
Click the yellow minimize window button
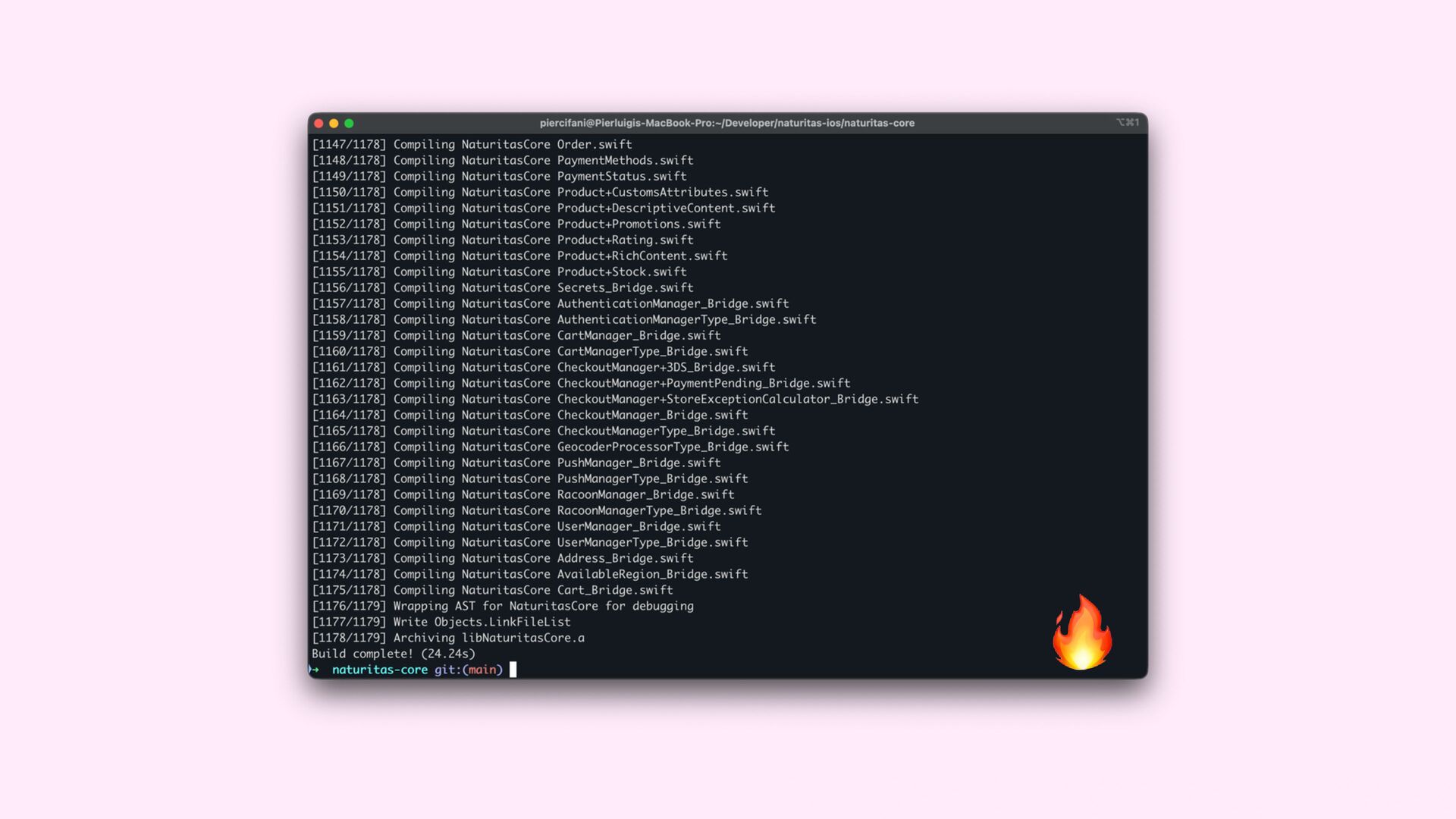(334, 124)
